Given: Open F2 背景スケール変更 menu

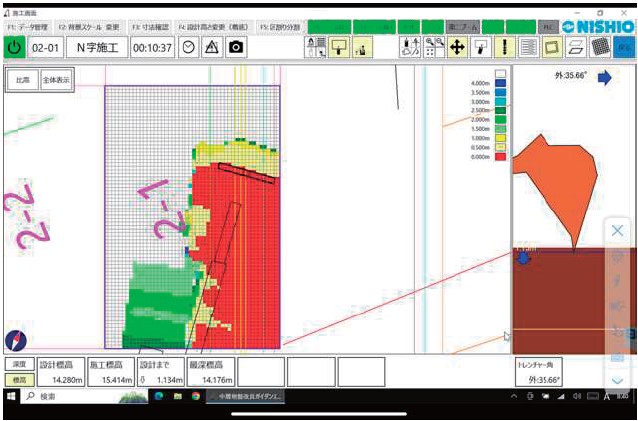Looking at the screenshot, I should (x=89, y=27).
